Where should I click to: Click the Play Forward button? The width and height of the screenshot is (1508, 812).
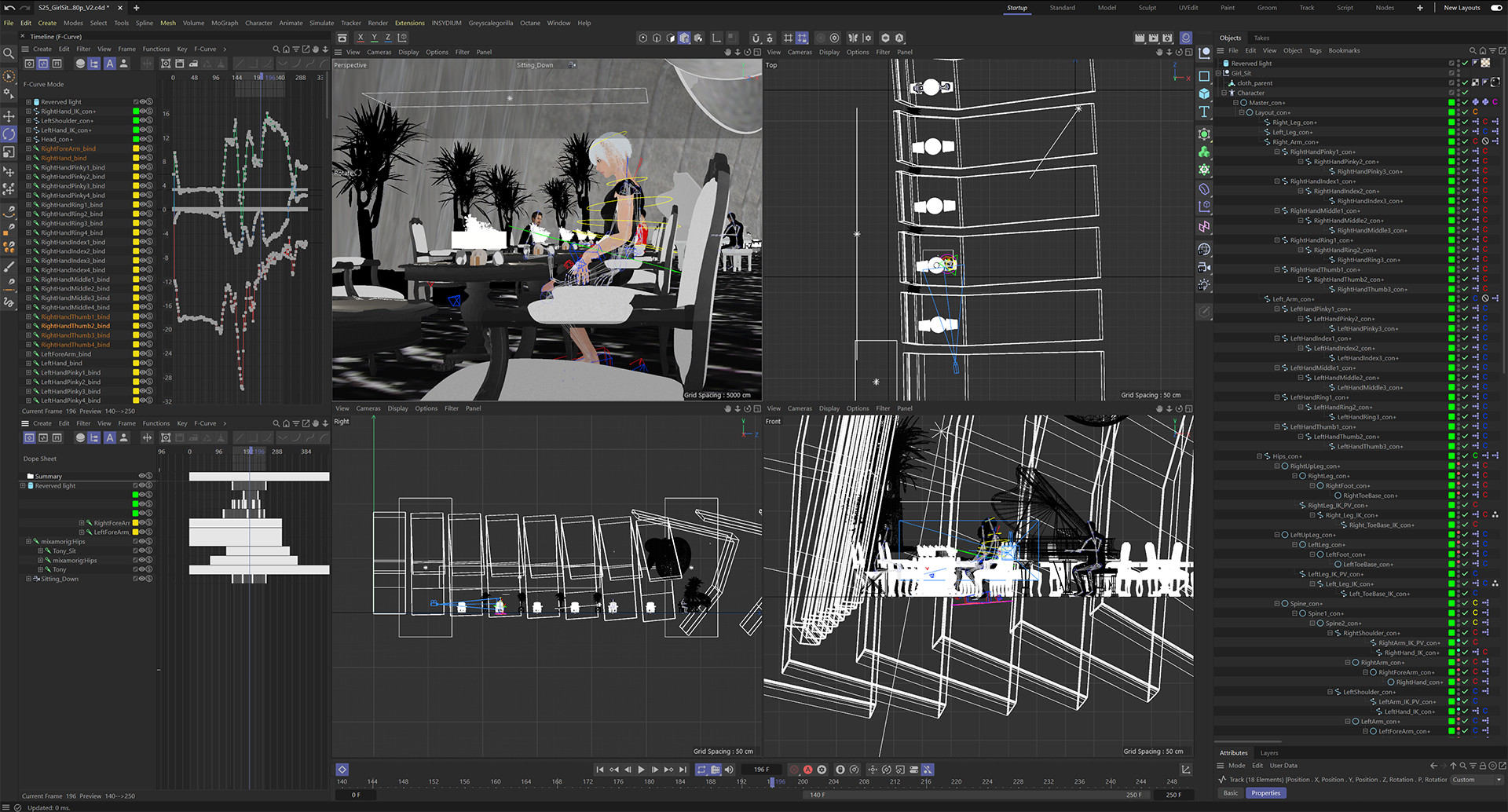[x=641, y=770]
